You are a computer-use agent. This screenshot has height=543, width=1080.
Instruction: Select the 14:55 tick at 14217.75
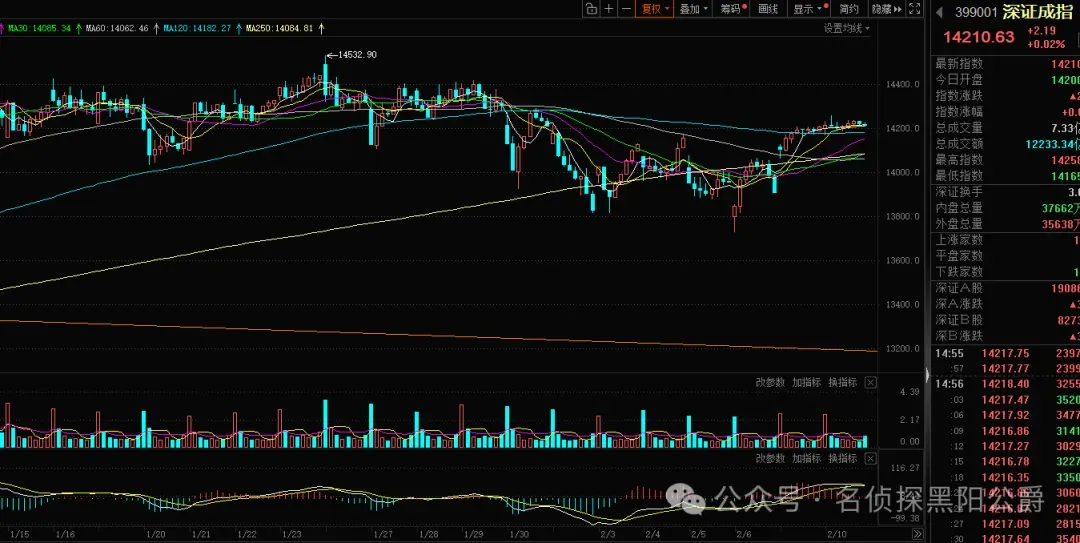(x=1006, y=354)
